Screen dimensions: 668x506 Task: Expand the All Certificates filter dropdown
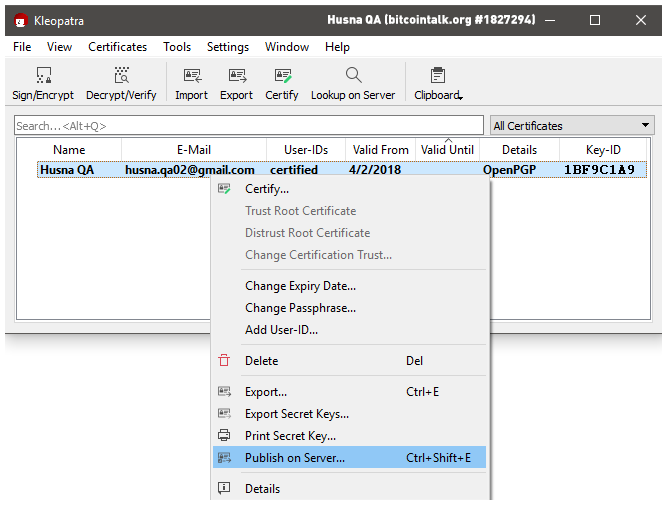click(x=572, y=126)
